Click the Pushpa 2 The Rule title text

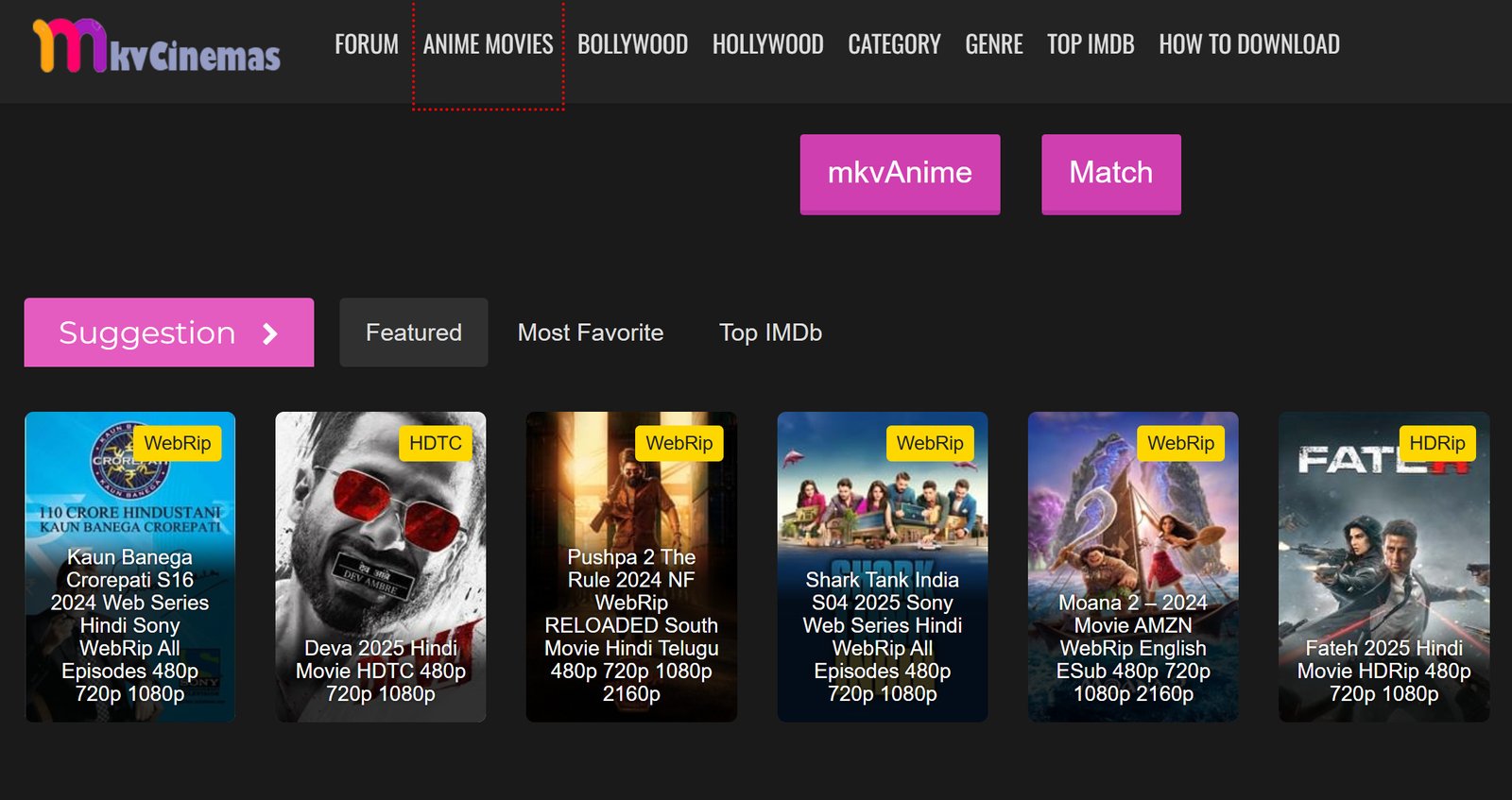(631, 625)
